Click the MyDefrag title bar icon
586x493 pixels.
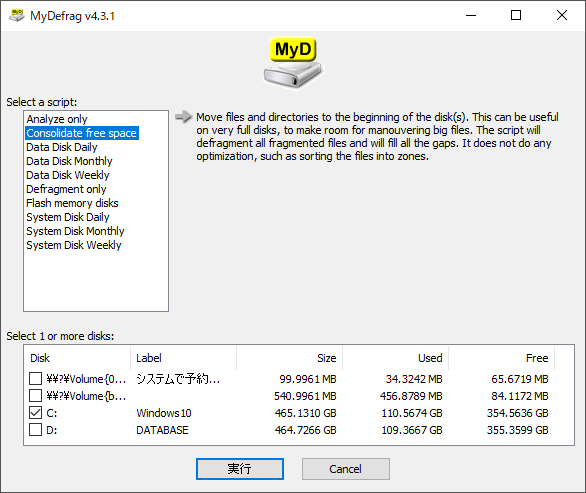tap(16, 16)
